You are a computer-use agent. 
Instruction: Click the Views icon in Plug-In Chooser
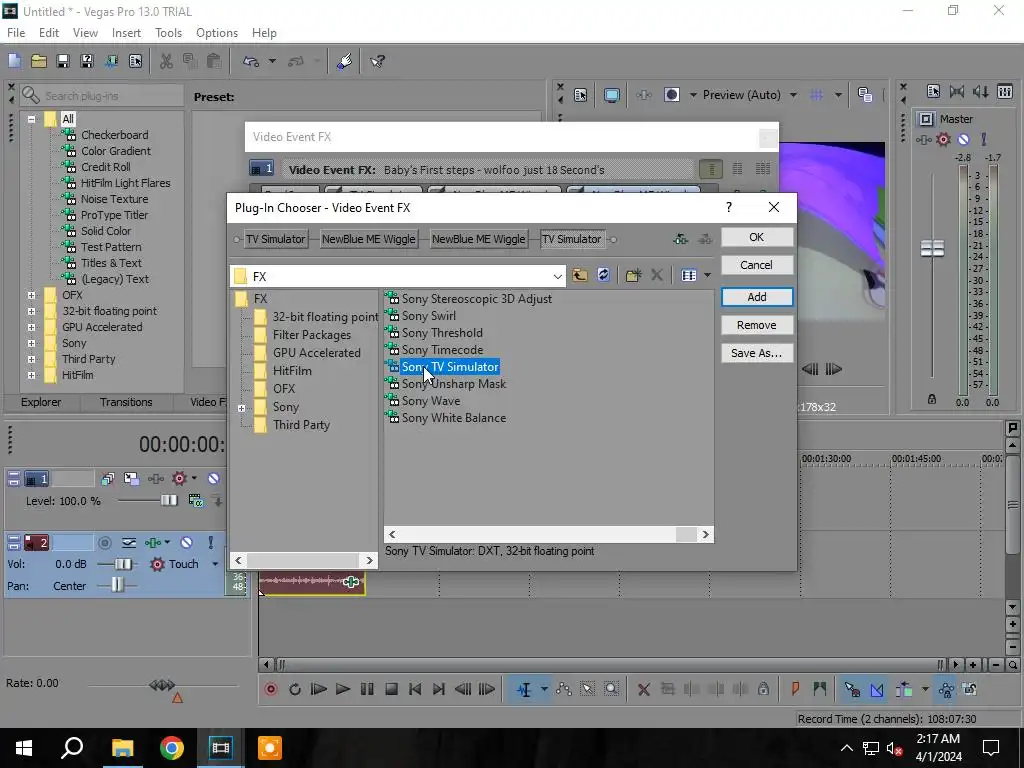[688, 276]
